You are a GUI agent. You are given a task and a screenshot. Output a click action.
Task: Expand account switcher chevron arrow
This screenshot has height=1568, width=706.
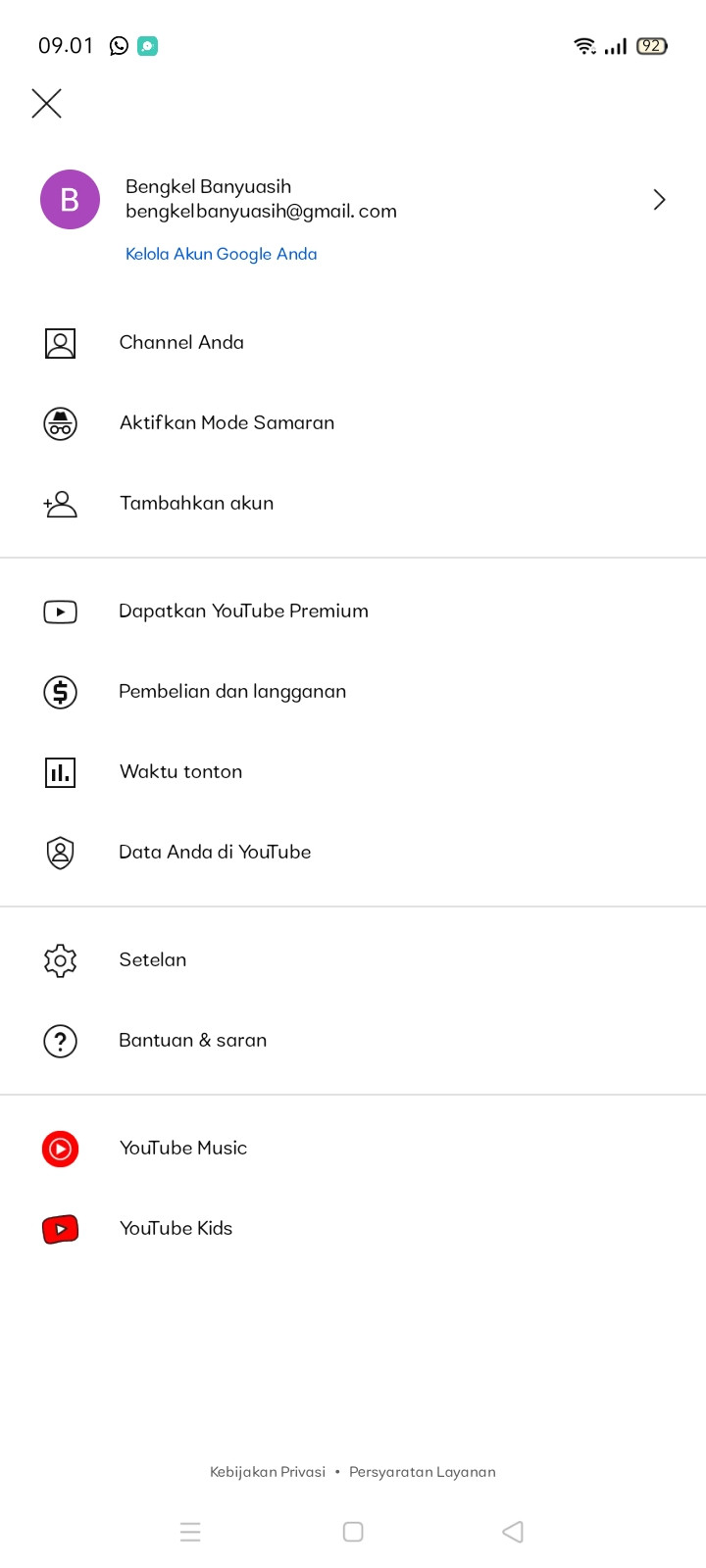(659, 200)
